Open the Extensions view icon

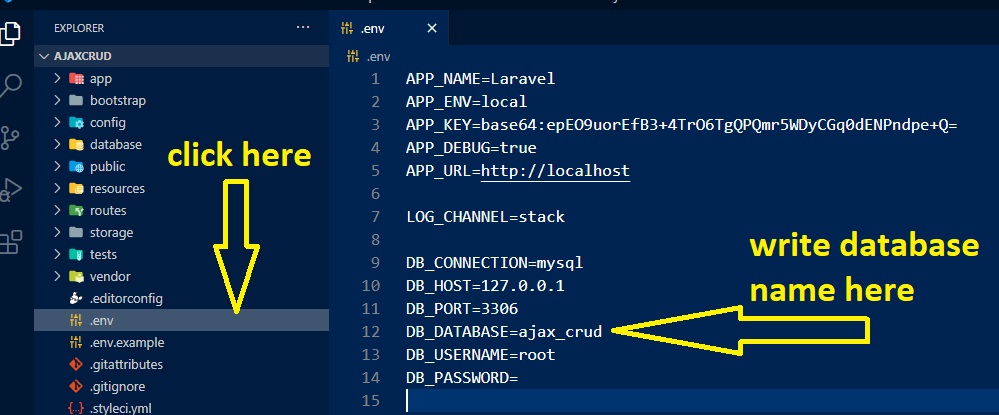(x=11, y=241)
